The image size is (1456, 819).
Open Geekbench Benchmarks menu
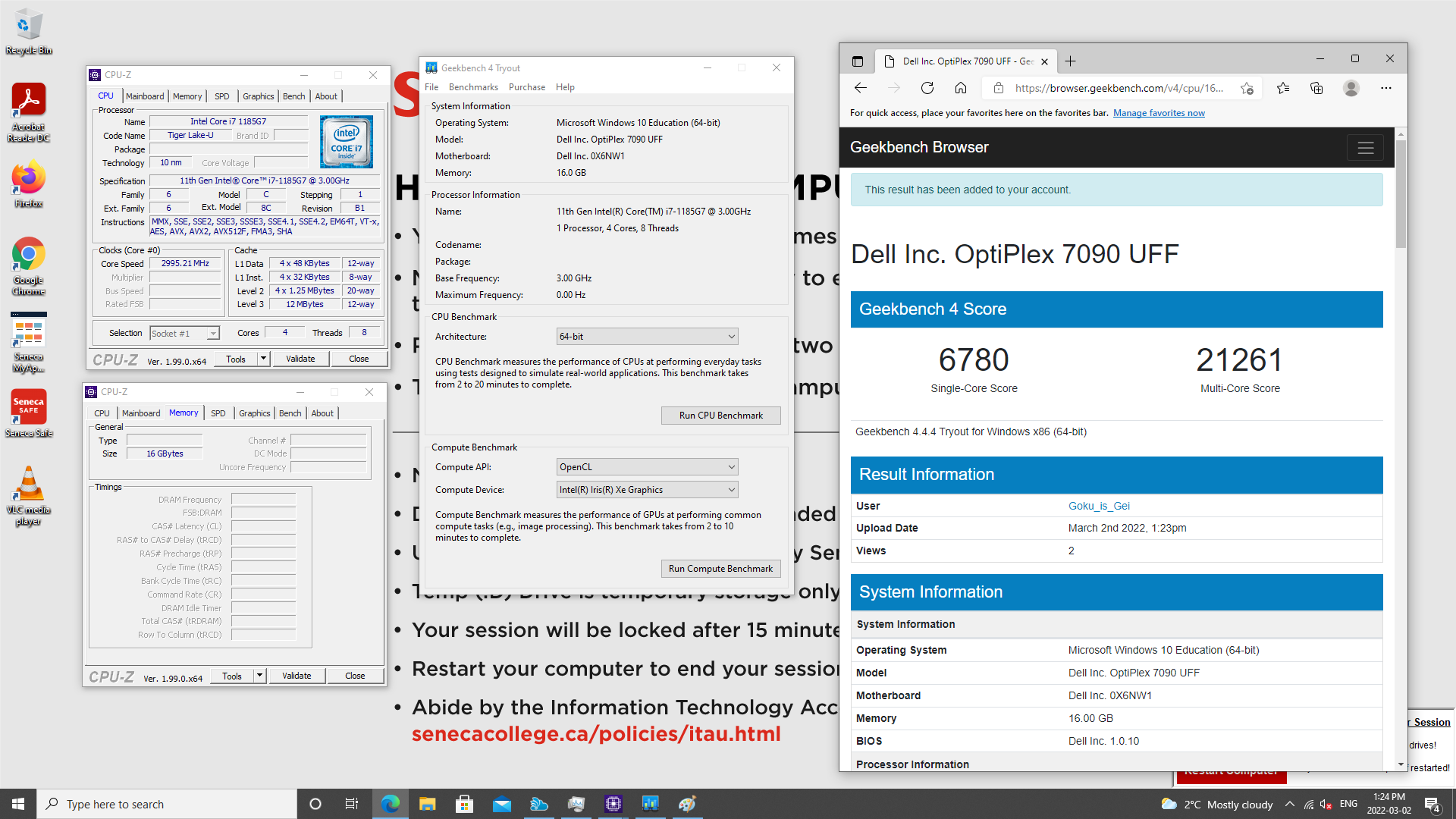[473, 87]
